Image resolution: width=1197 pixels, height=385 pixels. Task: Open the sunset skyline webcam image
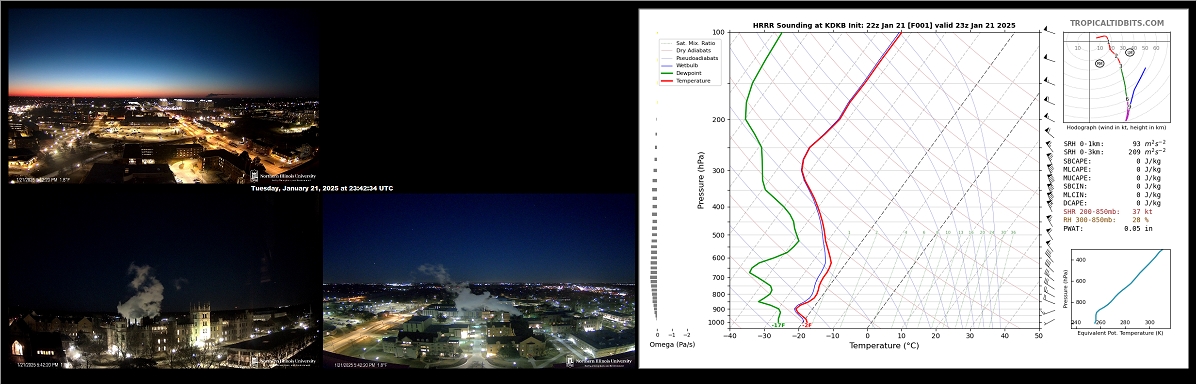[163, 95]
